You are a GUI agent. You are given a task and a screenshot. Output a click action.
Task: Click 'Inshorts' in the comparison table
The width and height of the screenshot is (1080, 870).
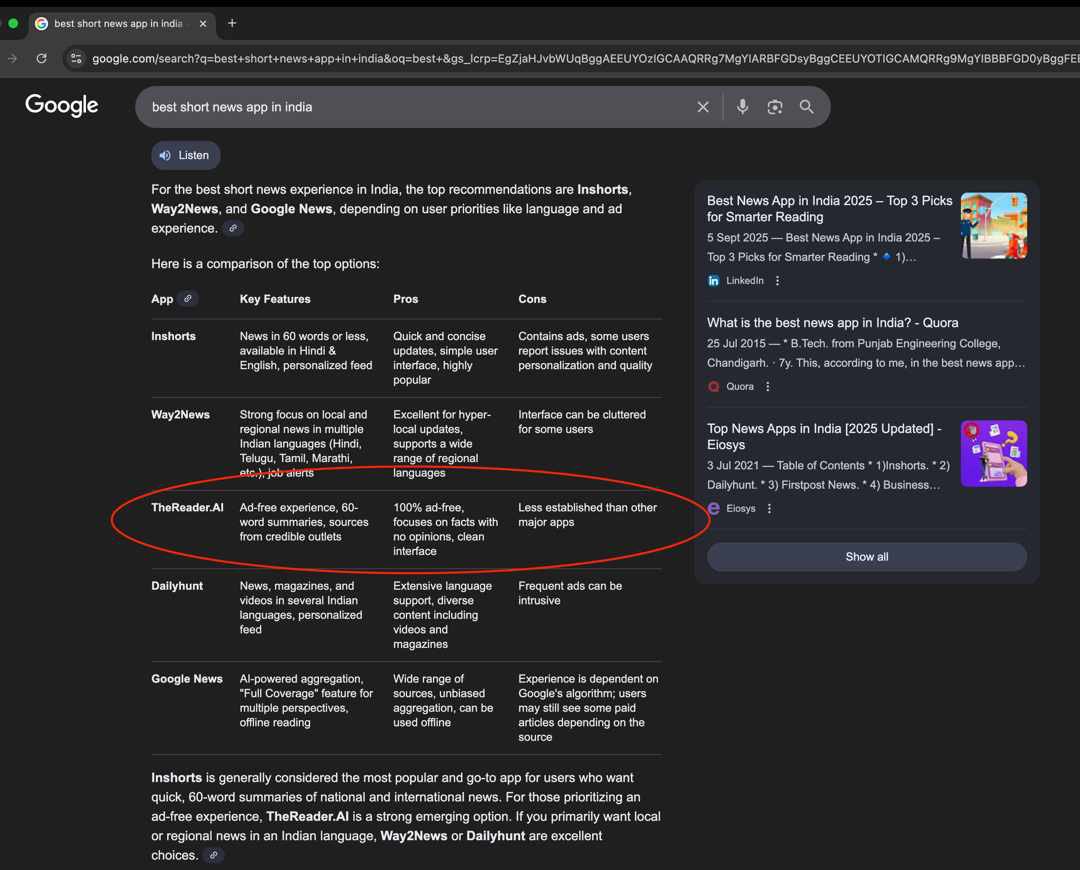[174, 336]
